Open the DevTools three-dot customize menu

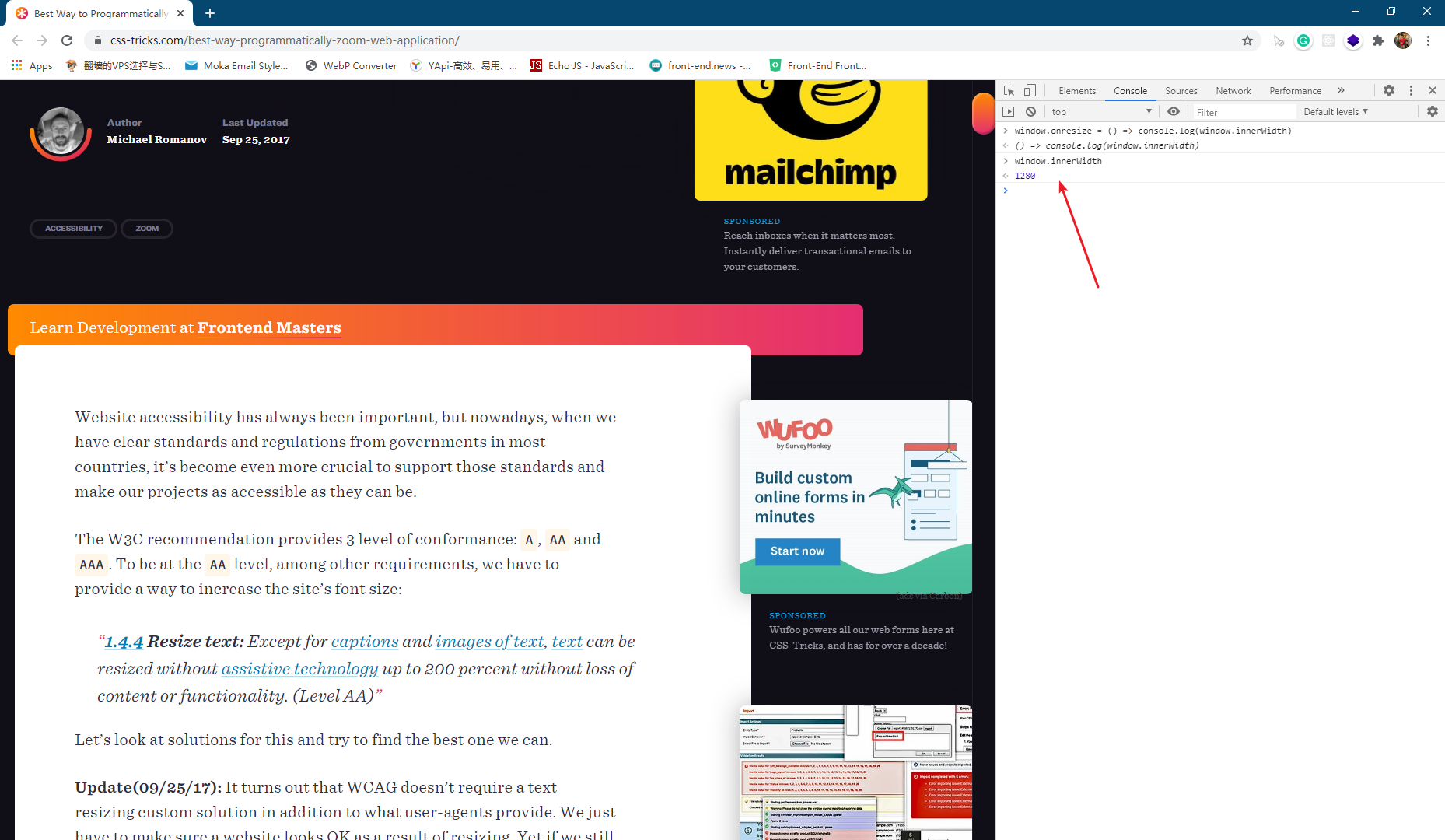(x=1411, y=90)
